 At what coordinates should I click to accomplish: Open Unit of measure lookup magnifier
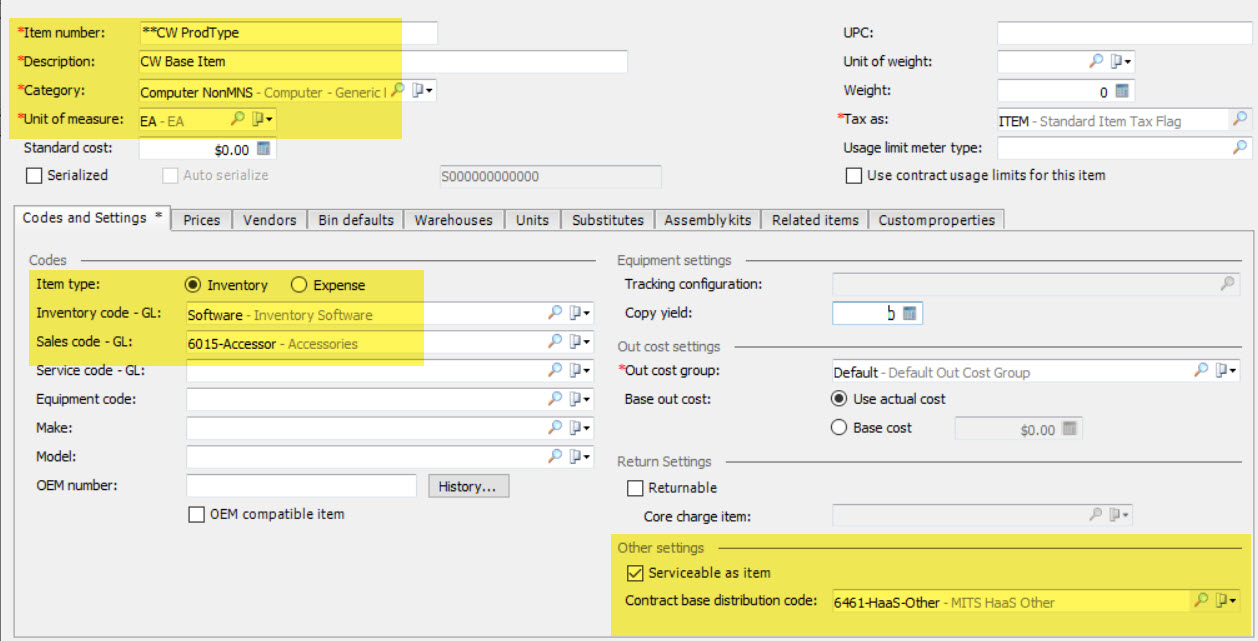point(238,119)
